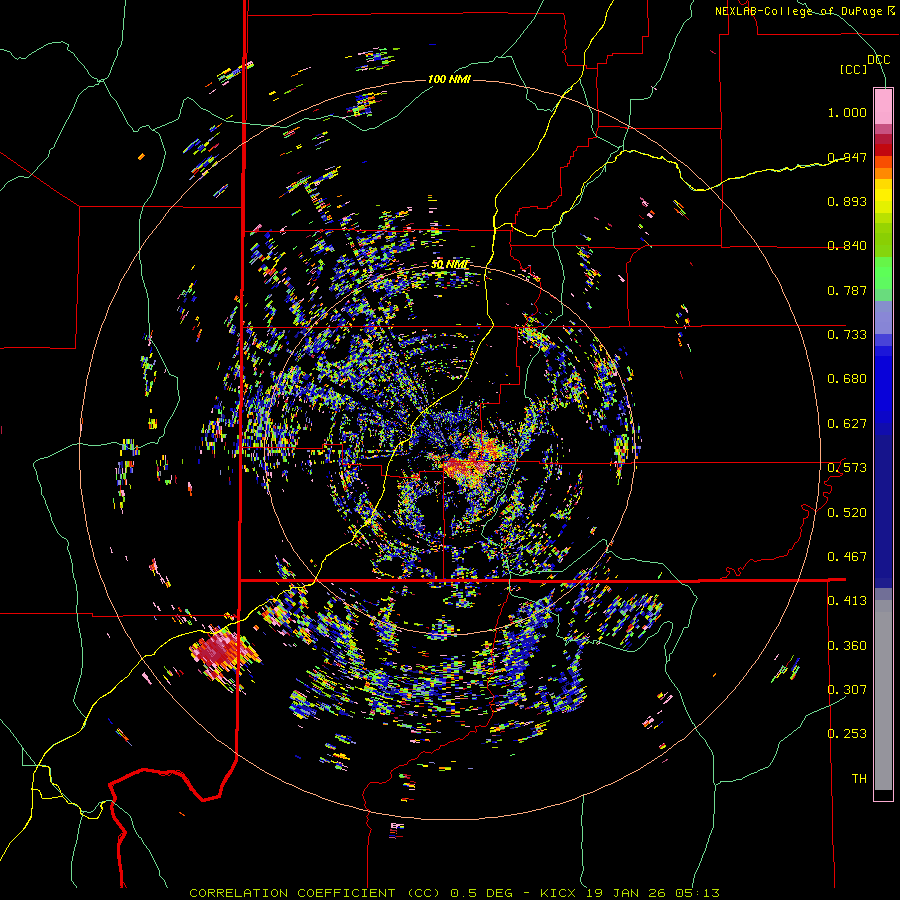Click the 0.573 scale value
This screenshot has height=900, width=900.
tap(847, 468)
